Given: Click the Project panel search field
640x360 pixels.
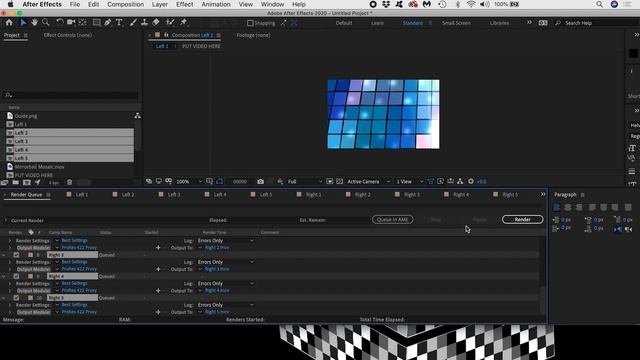Looking at the screenshot, I should coord(70,95).
